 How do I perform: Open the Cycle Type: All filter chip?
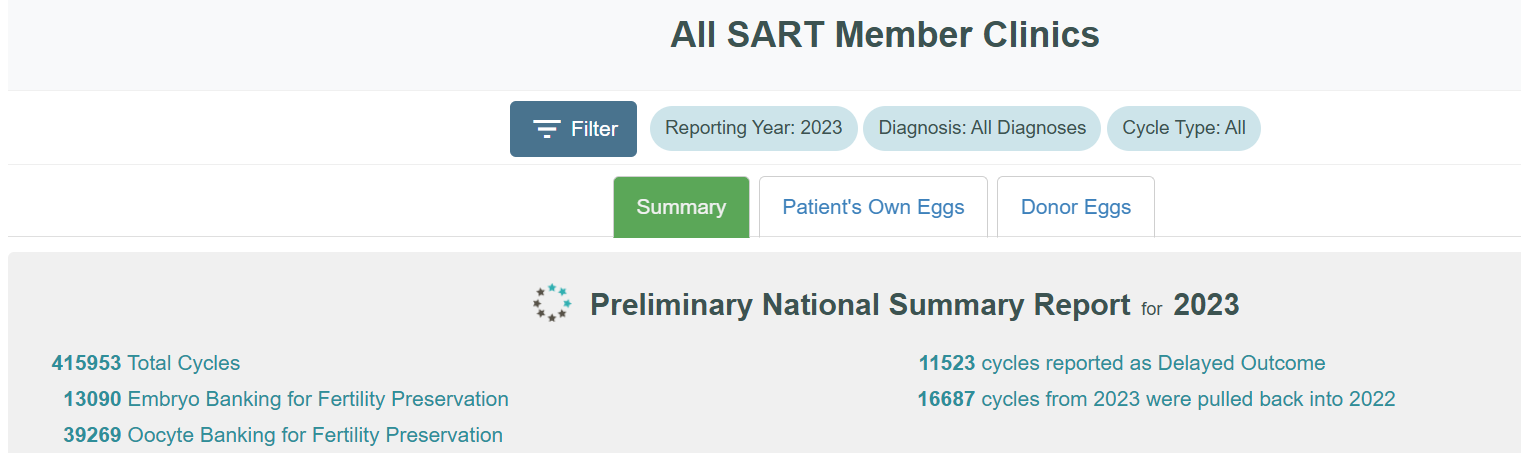1183,128
